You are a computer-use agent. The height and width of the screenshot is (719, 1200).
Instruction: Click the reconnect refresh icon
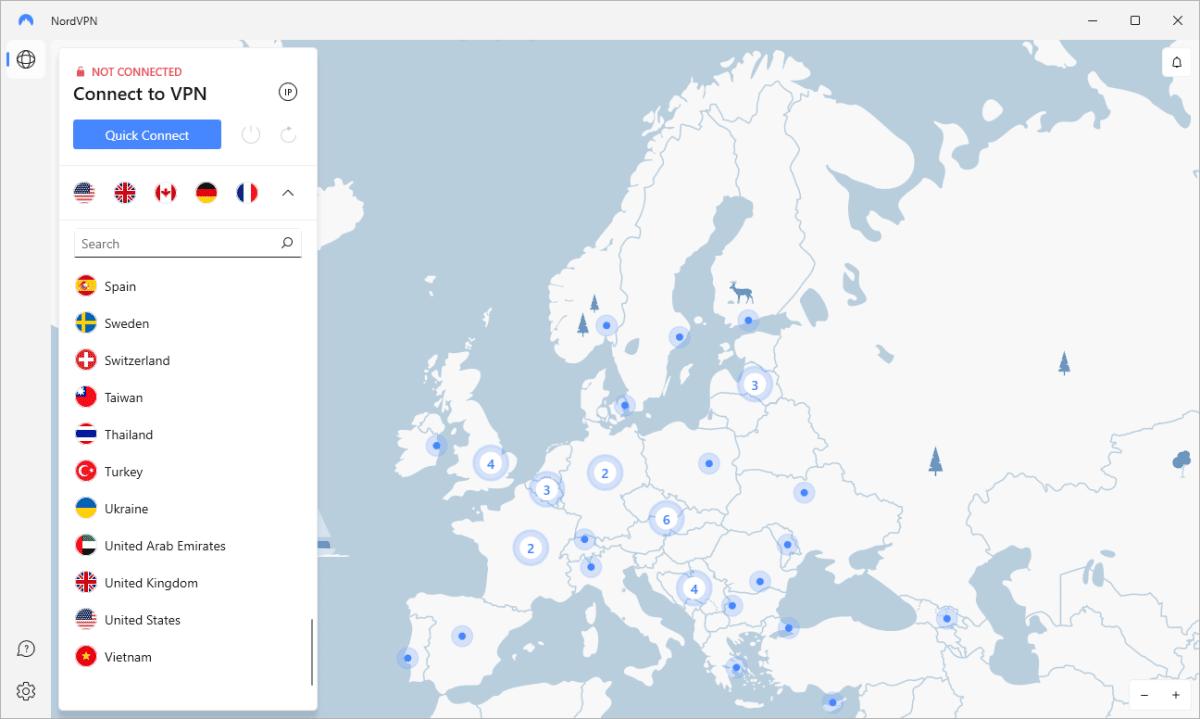tap(288, 135)
